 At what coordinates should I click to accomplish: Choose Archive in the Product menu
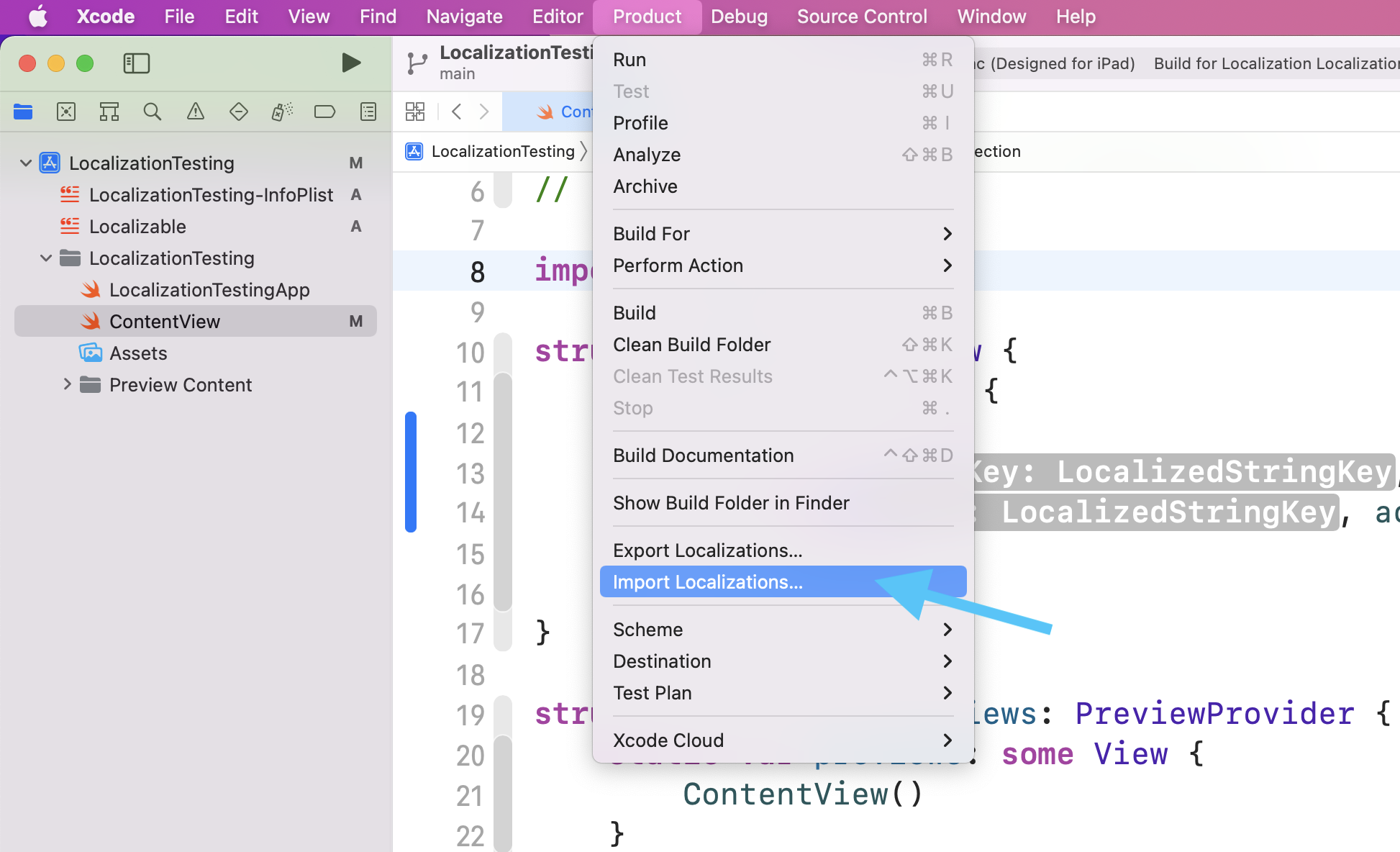(x=783, y=186)
